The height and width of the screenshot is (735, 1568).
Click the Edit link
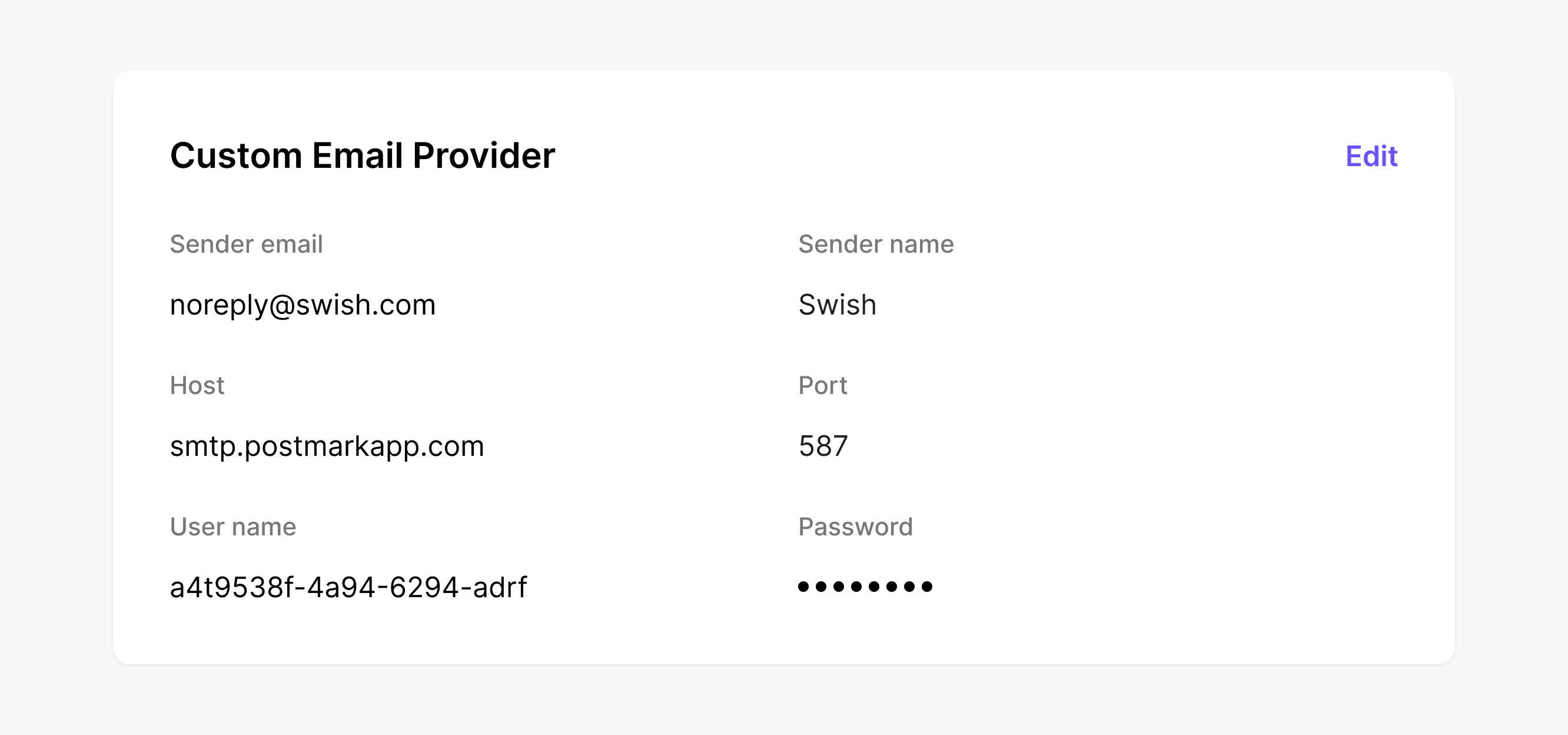click(1371, 156)
